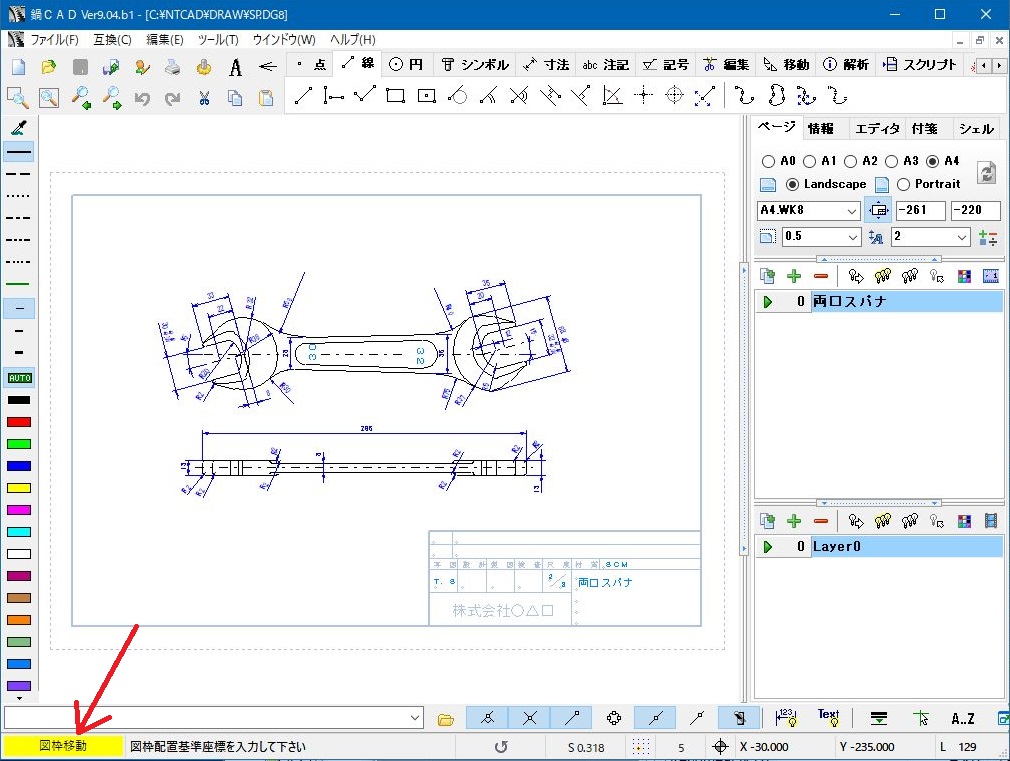Switch to the 寸法 tool tab
Screen dimensions: 1010x761
546,64
